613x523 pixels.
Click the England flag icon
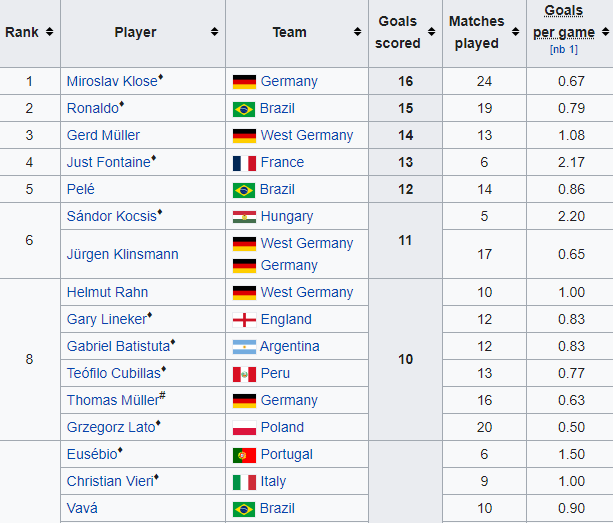click(x=244, y=320)
